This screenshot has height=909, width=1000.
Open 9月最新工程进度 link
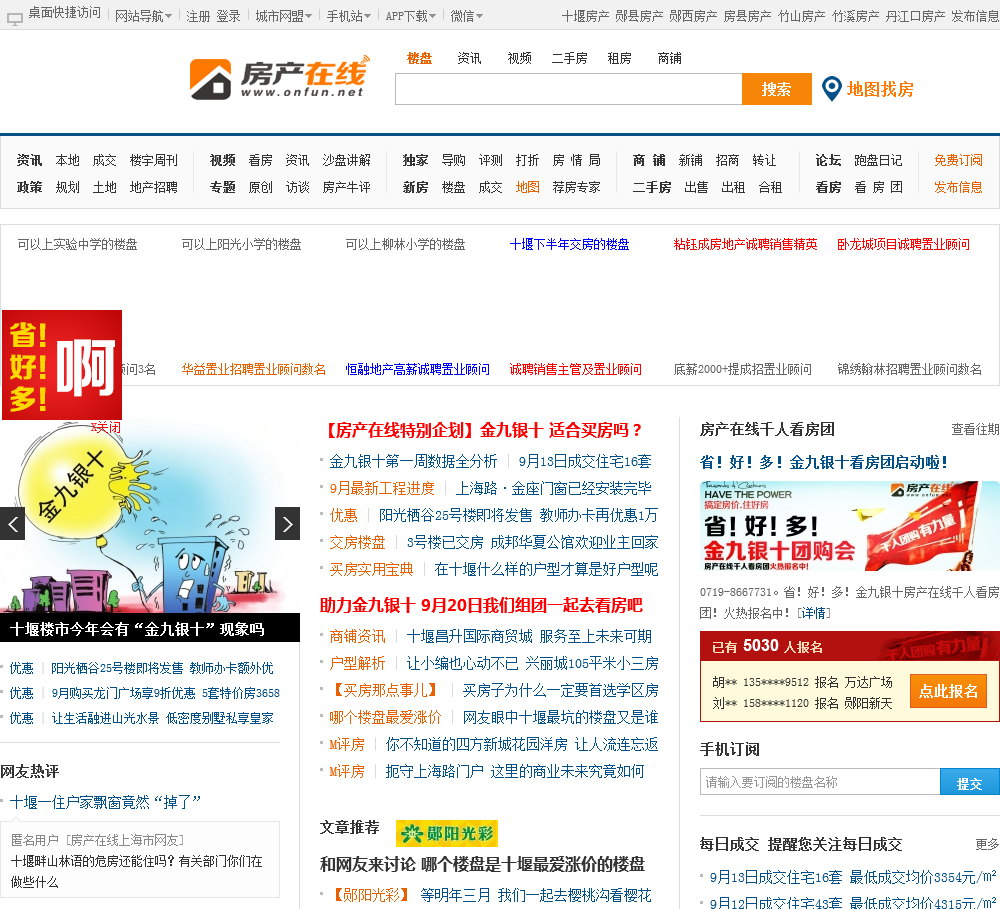tap(382, 489)
